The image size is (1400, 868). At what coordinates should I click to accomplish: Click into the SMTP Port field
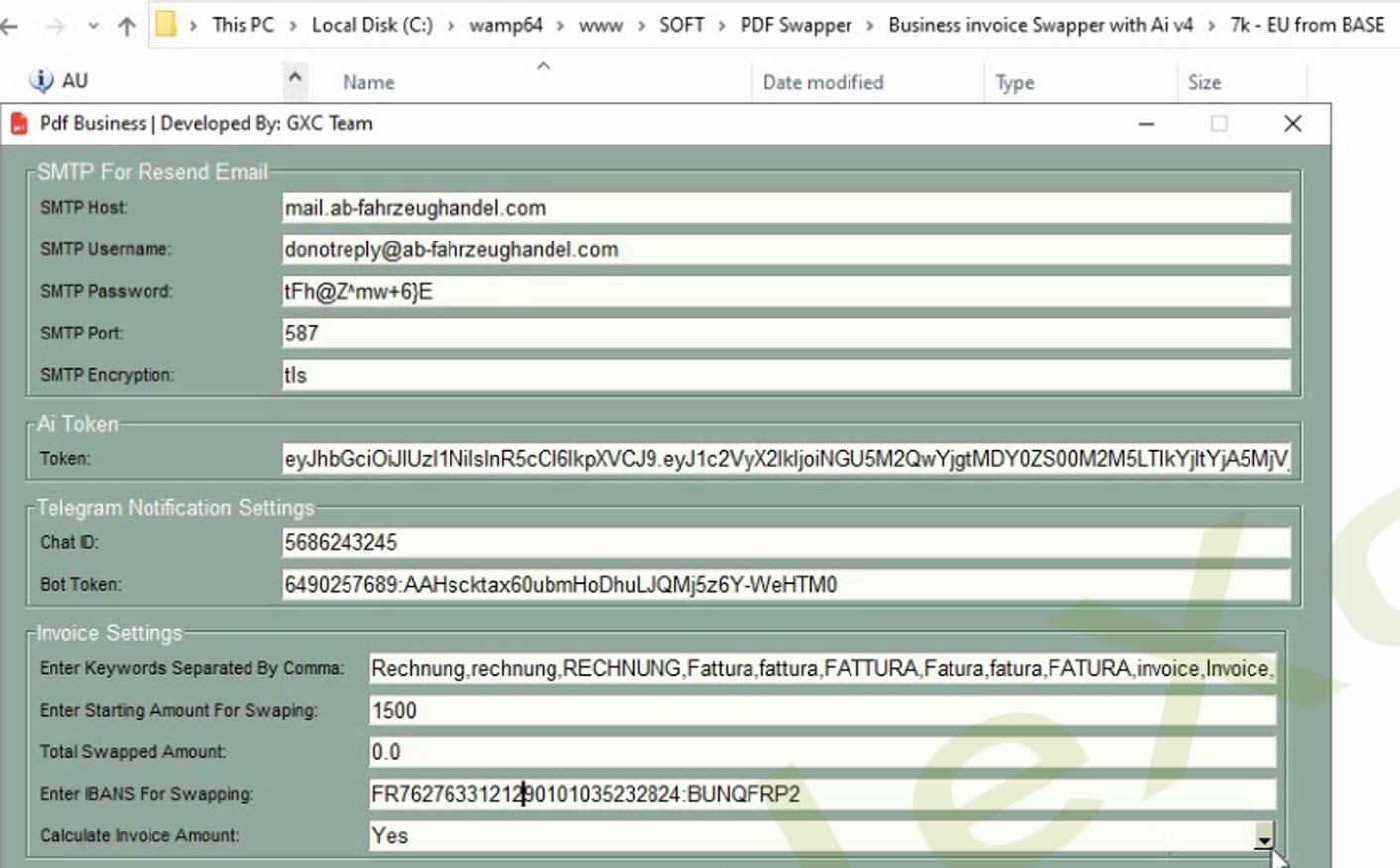point(785,334)
